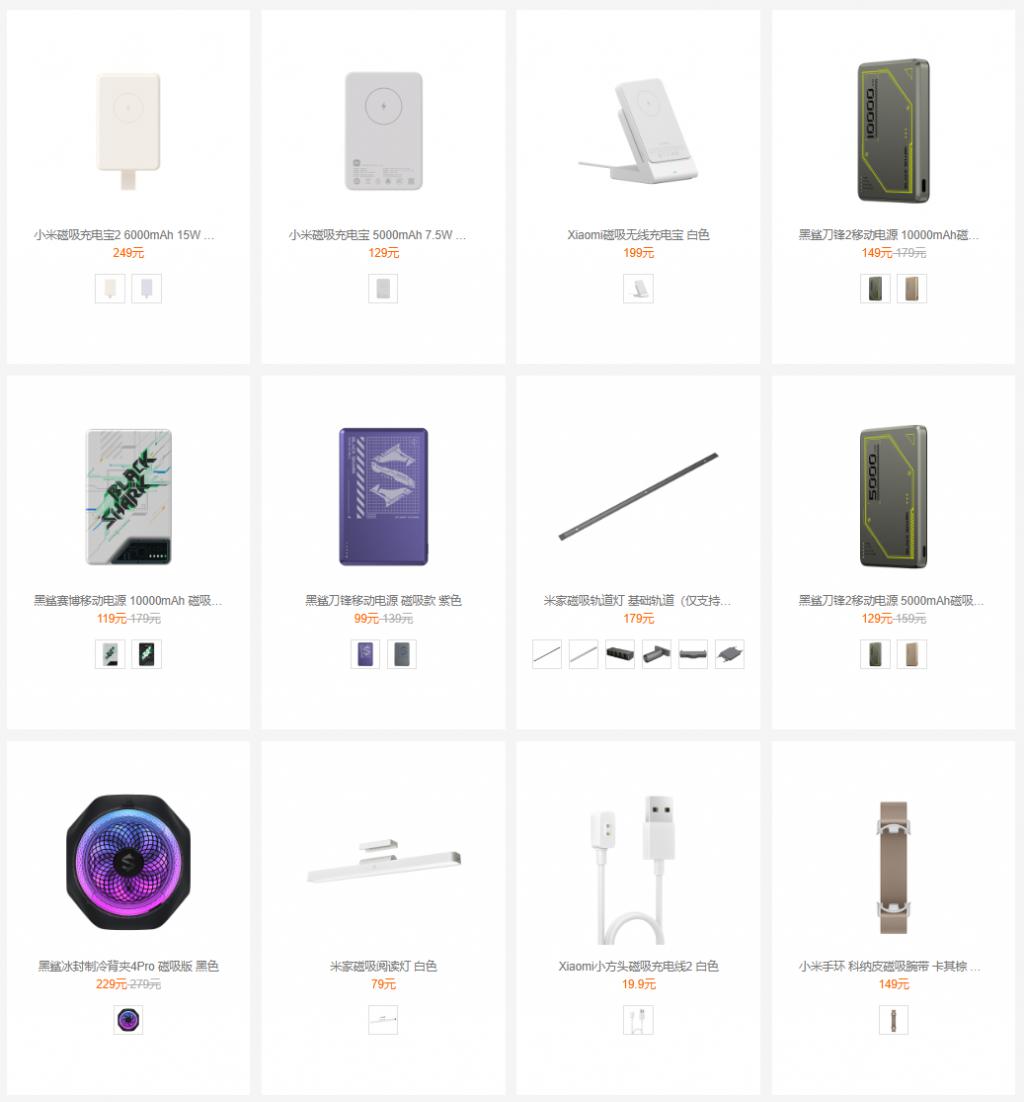This screenshot has width=1024, height=1102.
Task: Open the Xiaomi小方头磁吸充电线2 白色 product
Action: [638, 966]
